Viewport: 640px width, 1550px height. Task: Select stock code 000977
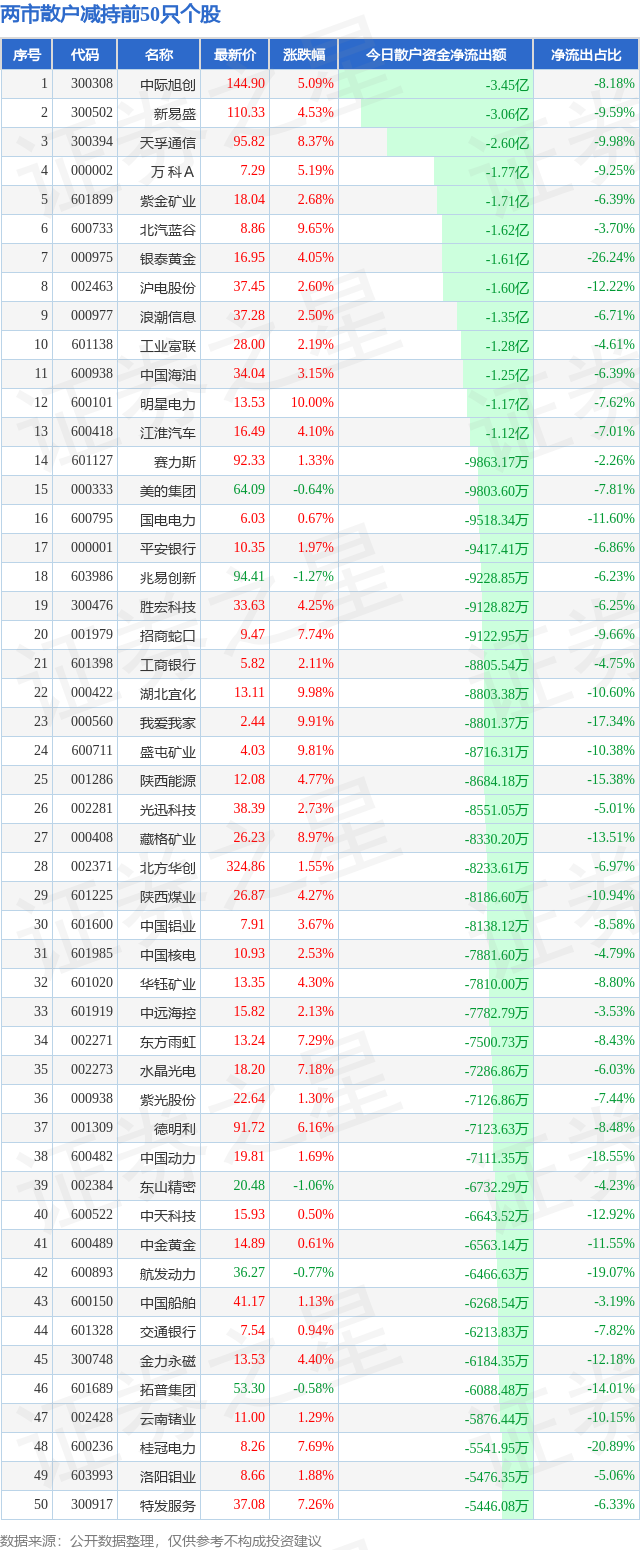92,316
